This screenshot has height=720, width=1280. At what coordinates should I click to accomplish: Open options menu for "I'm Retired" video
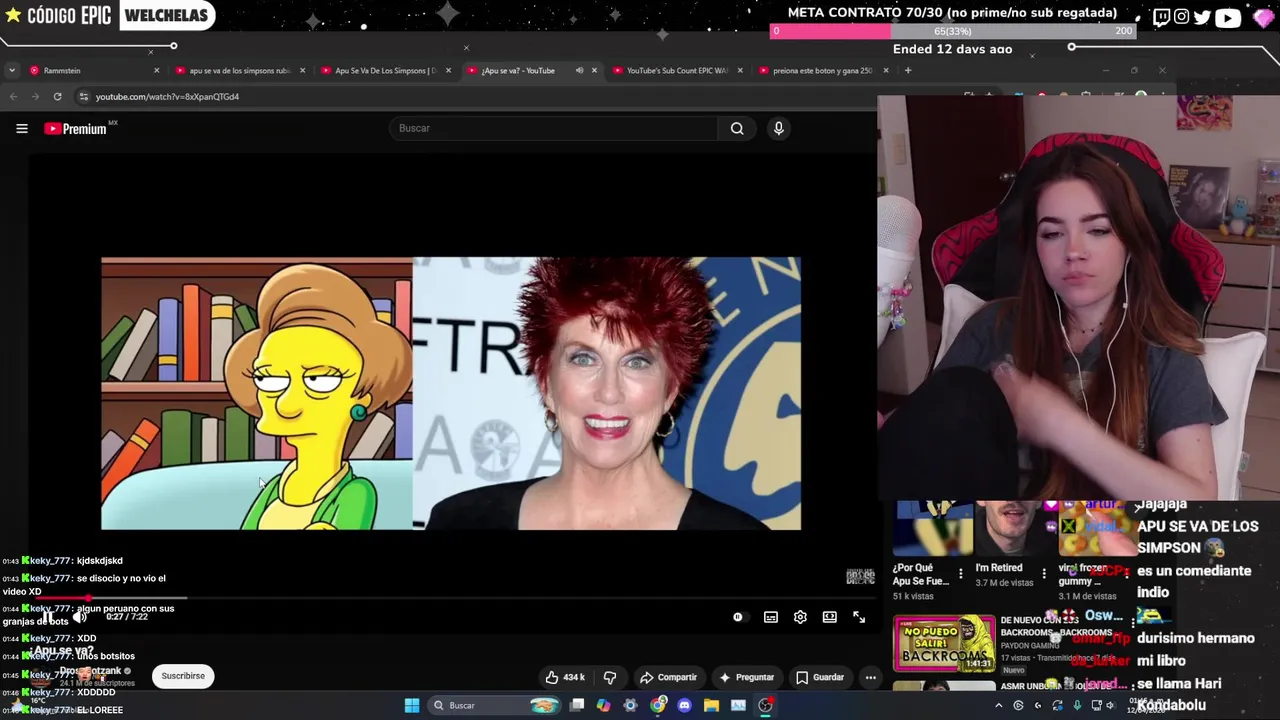(x=1044, y=574)
